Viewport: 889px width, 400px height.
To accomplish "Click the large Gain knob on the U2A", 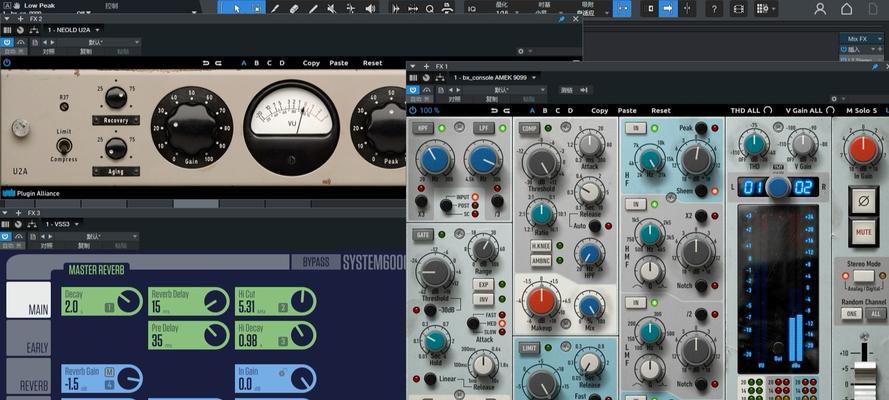I will 192,127.
